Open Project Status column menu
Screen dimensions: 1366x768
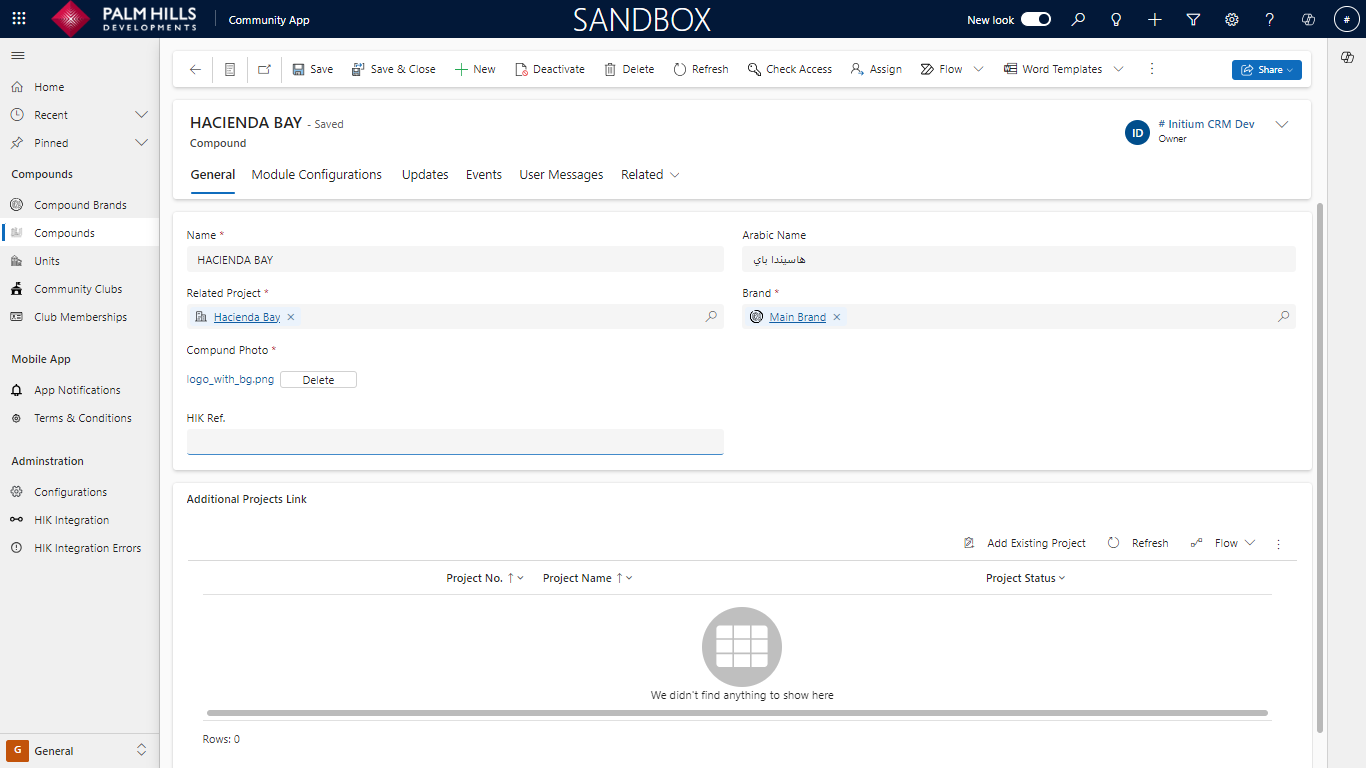(1025, 578)
